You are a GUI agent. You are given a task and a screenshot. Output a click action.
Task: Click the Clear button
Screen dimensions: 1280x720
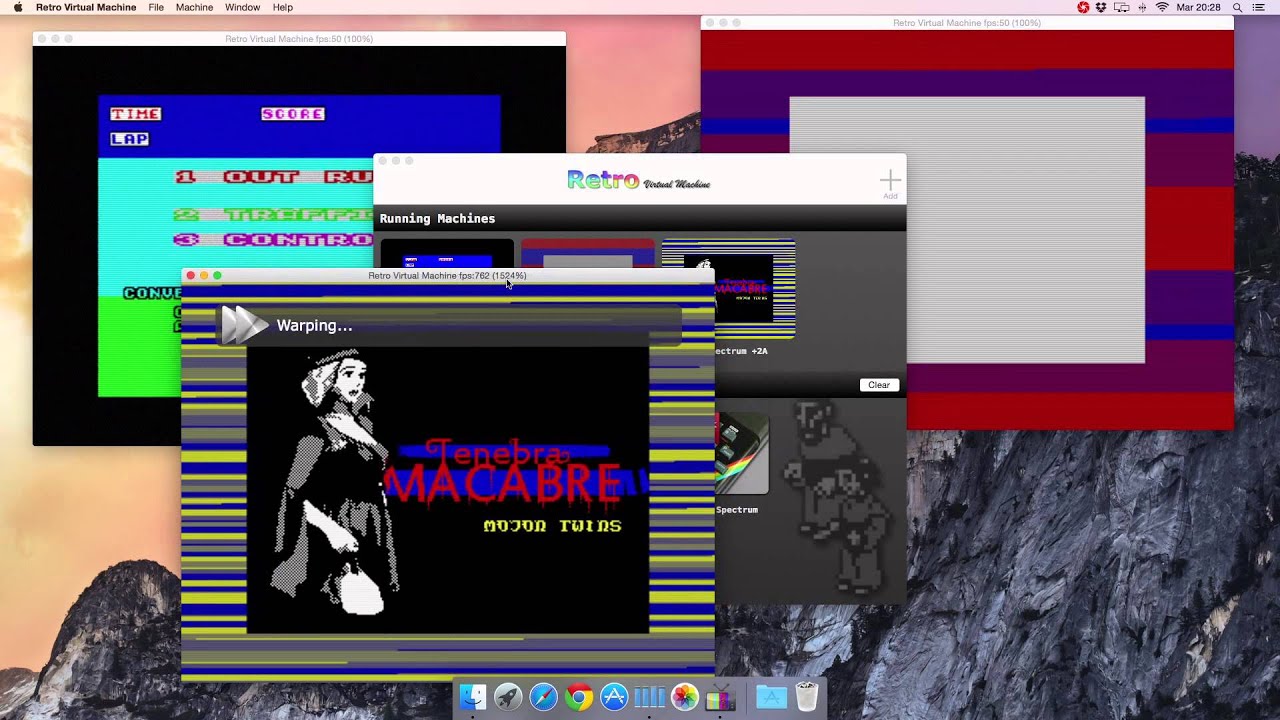click(879, 385)
